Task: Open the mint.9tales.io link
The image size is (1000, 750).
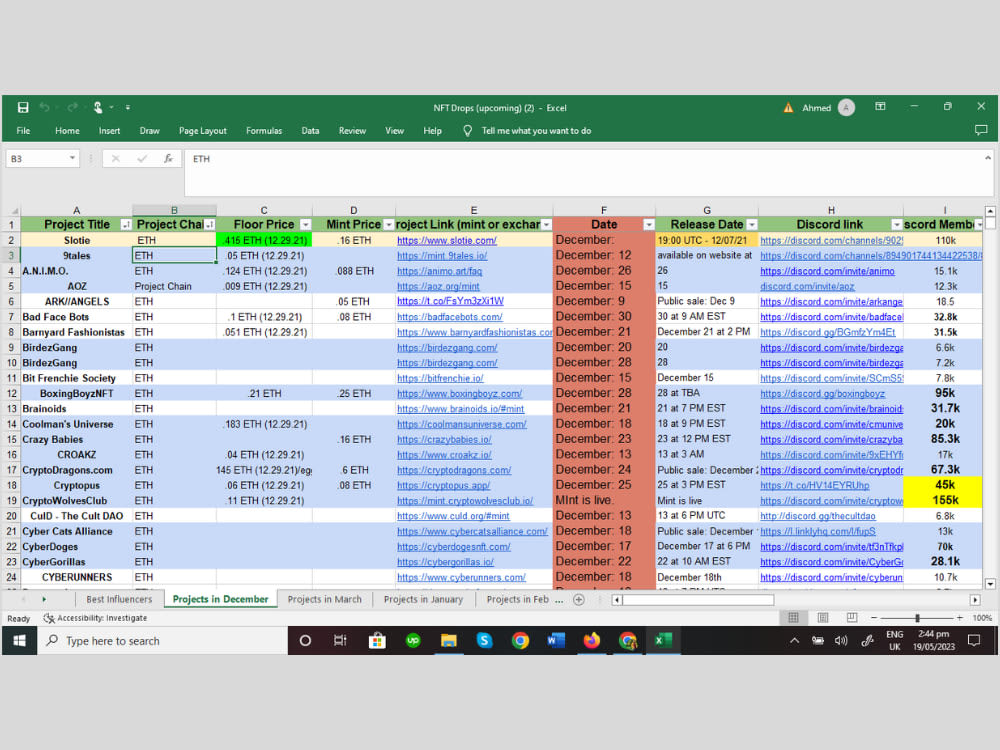Action: coord(442,256)
